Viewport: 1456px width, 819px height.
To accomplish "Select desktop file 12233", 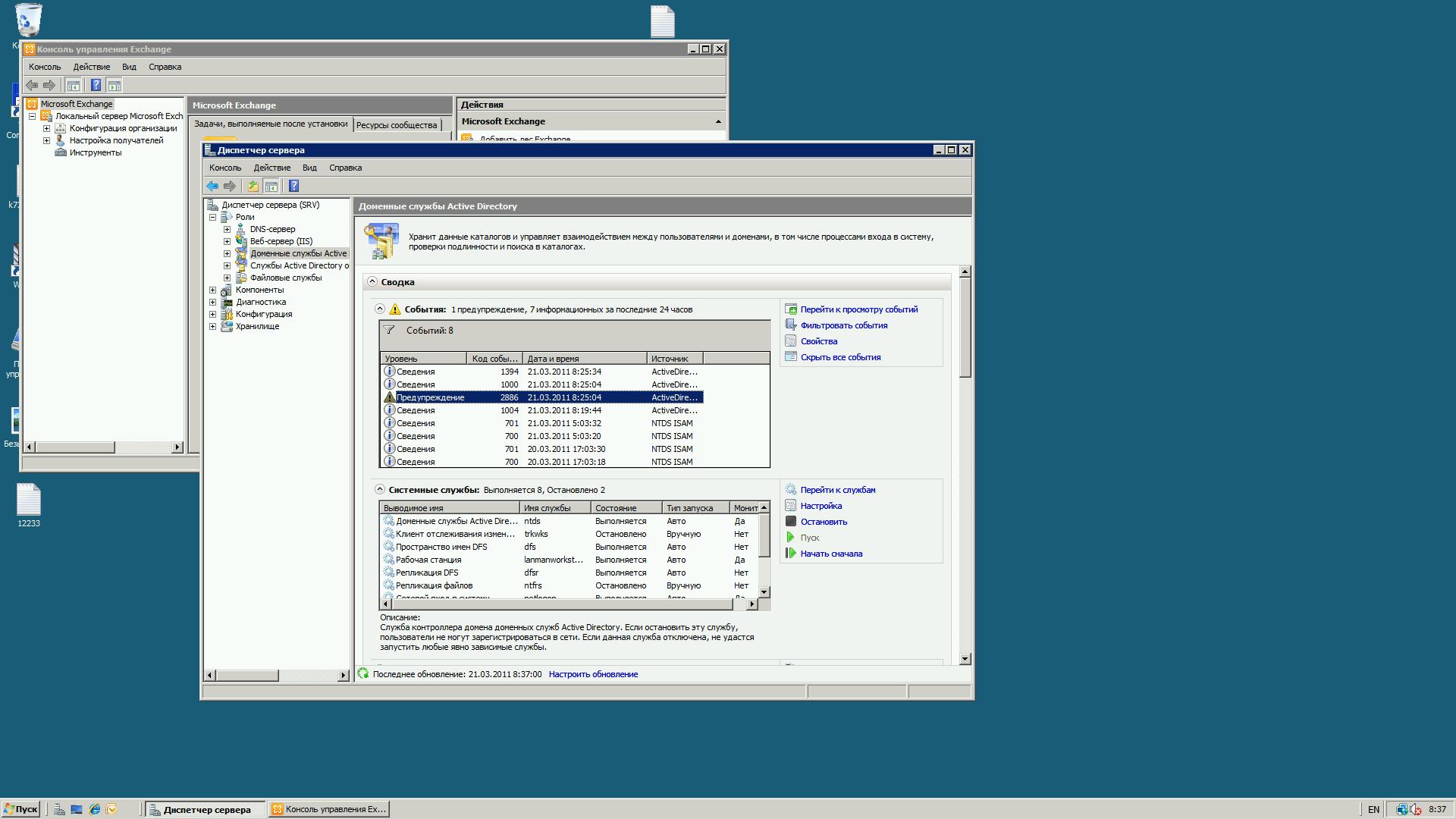I will 29,505.
